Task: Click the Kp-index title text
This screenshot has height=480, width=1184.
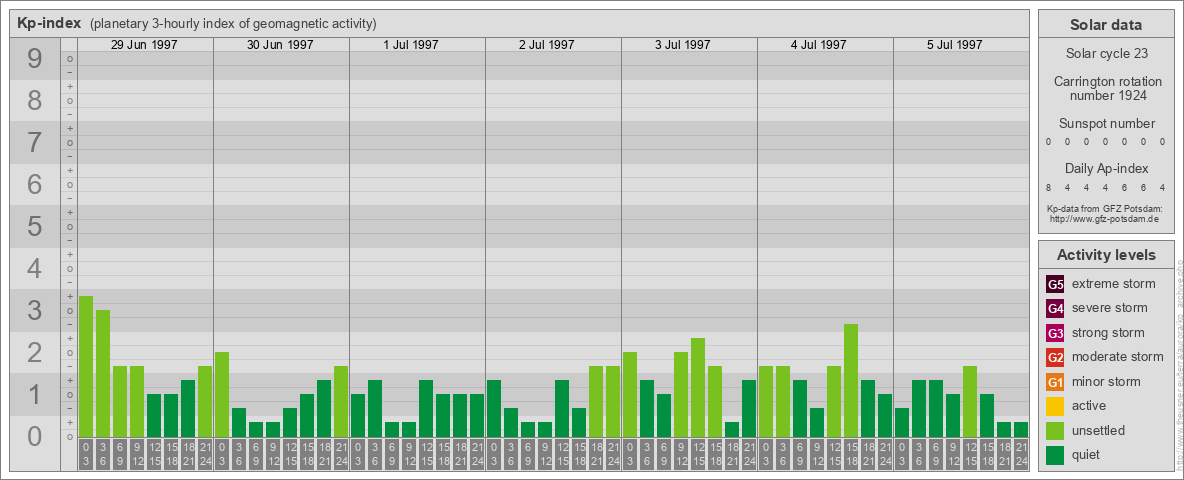Action: click(49, 23)
